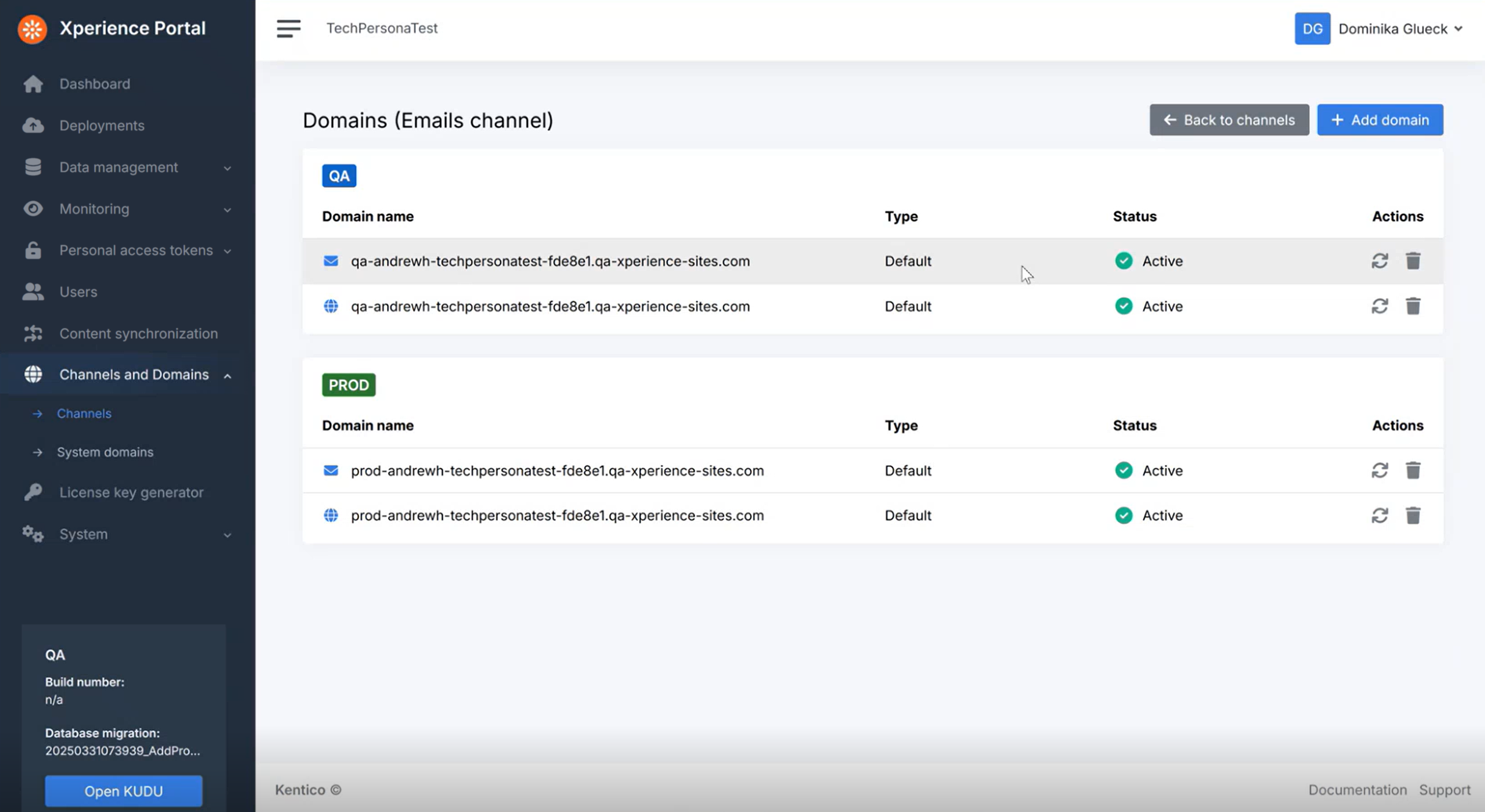The height and width of the screenshot is (812, 1485).
Task: Click the Xperience Portal logo icon
Action: pyautogui.click(x=32, y=28)
